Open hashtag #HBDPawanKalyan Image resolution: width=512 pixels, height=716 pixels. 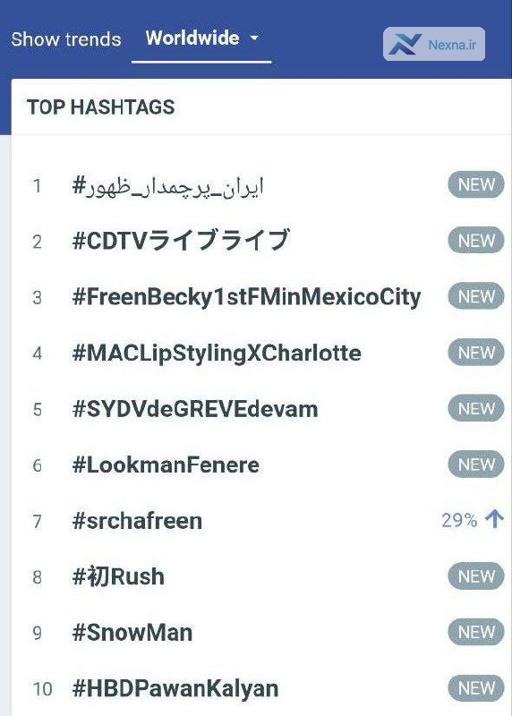pyautogui.click(x=175, y=689)
